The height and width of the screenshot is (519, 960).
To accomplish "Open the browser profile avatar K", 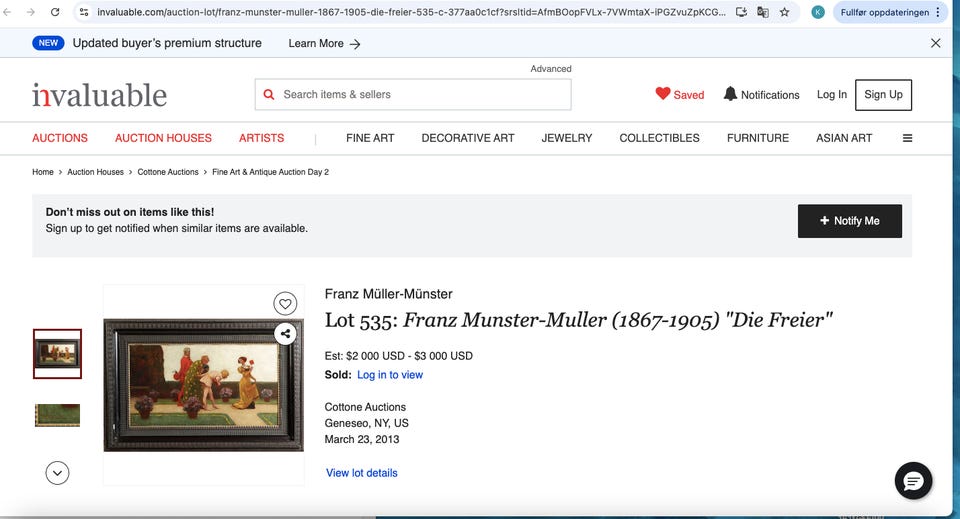I will point(818,12).
